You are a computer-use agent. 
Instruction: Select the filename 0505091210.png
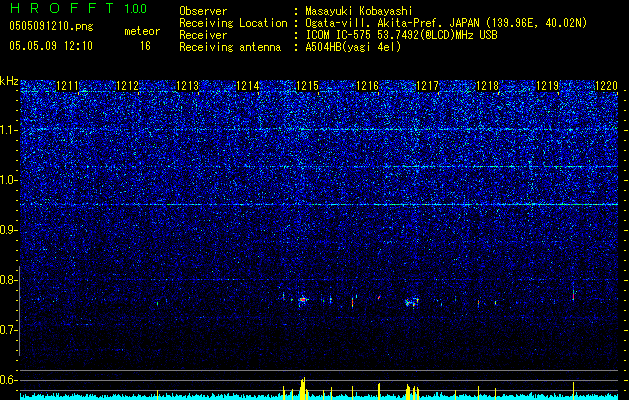(51, 26)
